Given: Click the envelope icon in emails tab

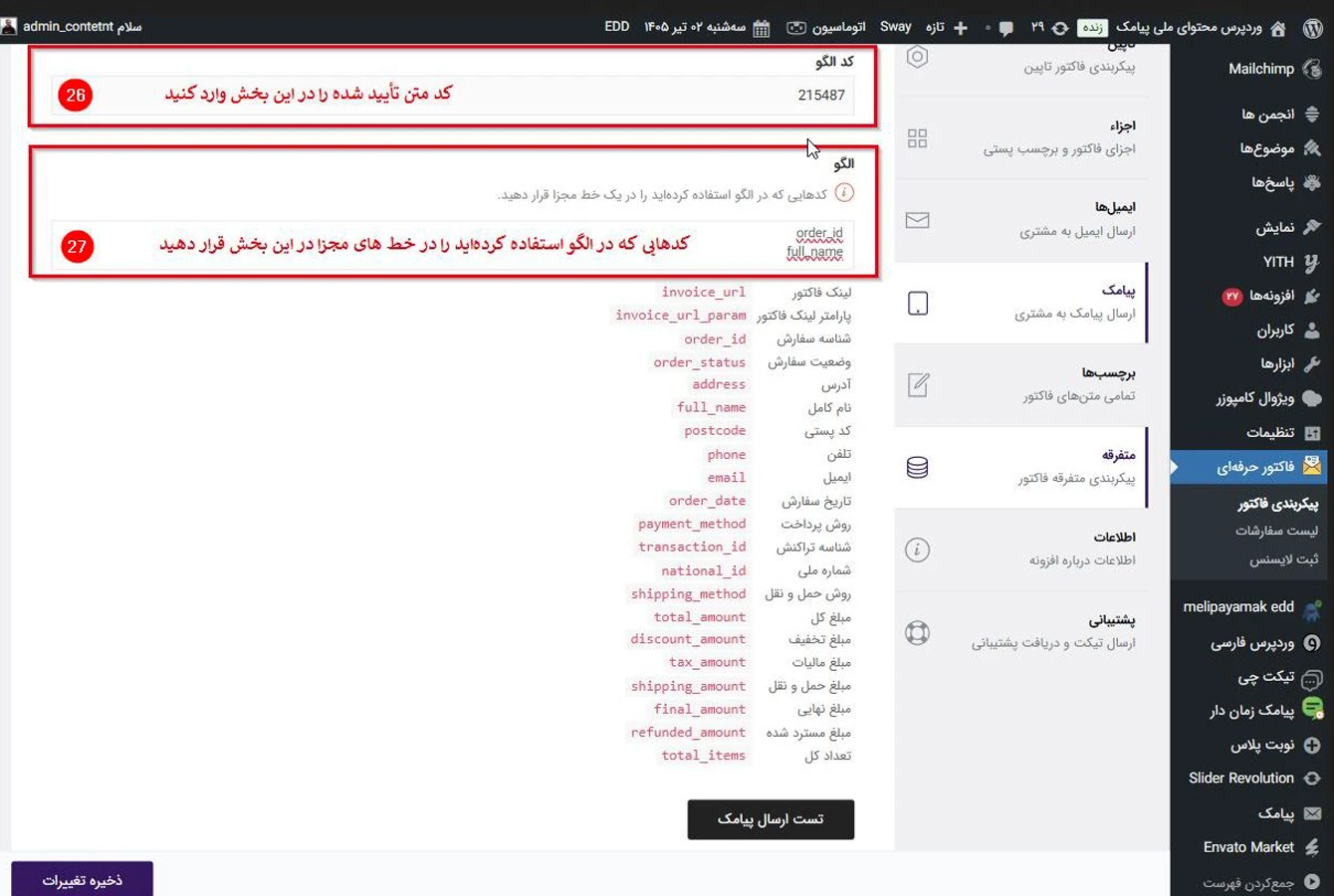Looking at the screenshot, I should (918, 220).
